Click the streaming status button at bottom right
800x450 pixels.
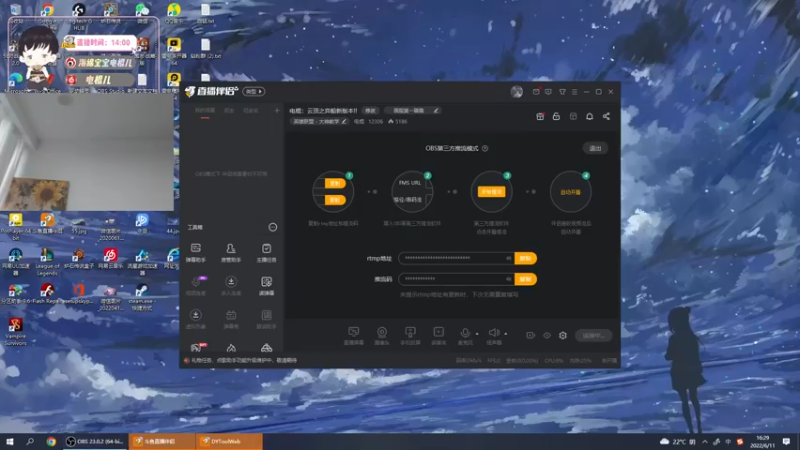click(x=593, y=335)
